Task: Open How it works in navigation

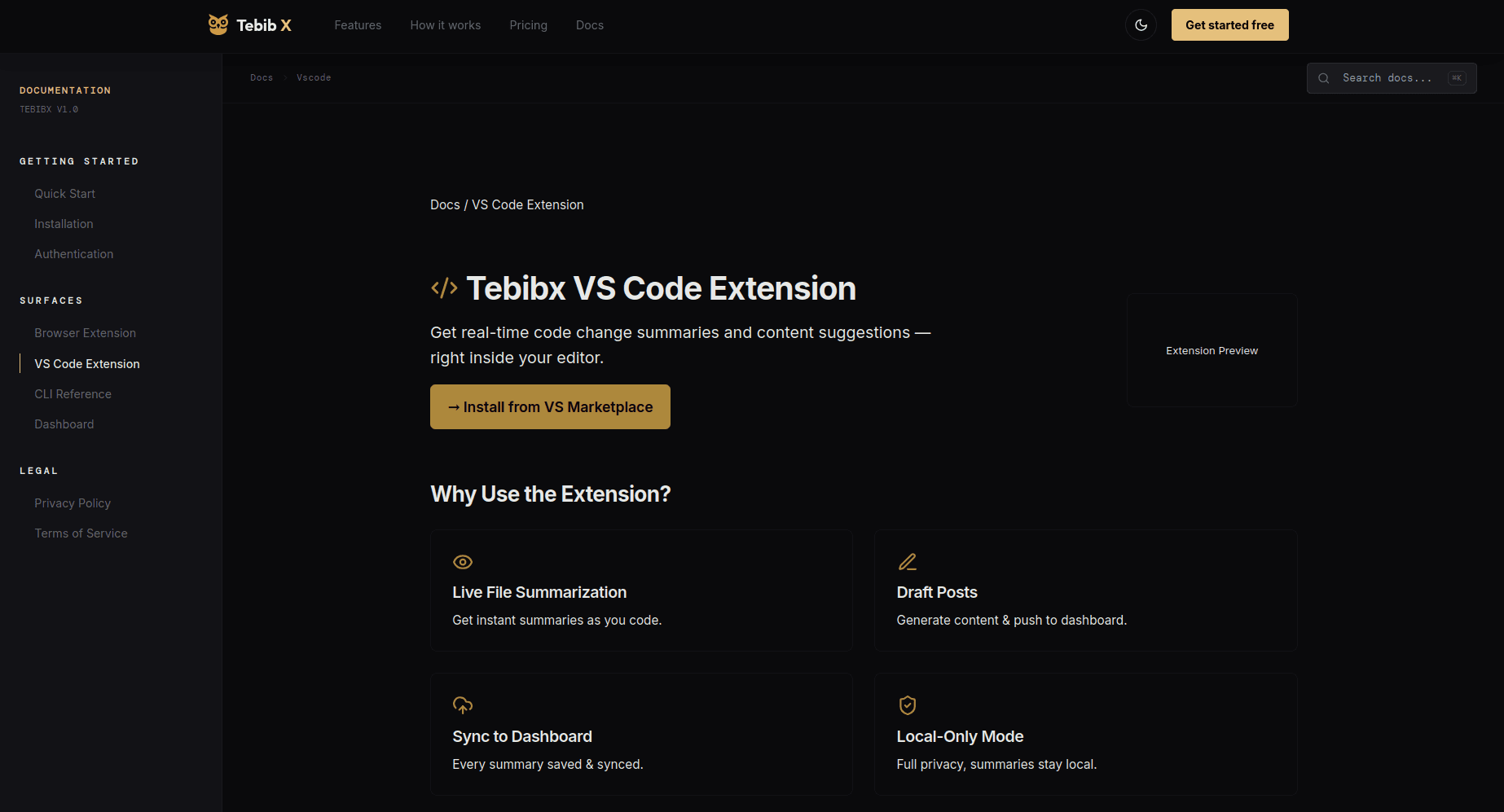Action: (x=446, y=25)
